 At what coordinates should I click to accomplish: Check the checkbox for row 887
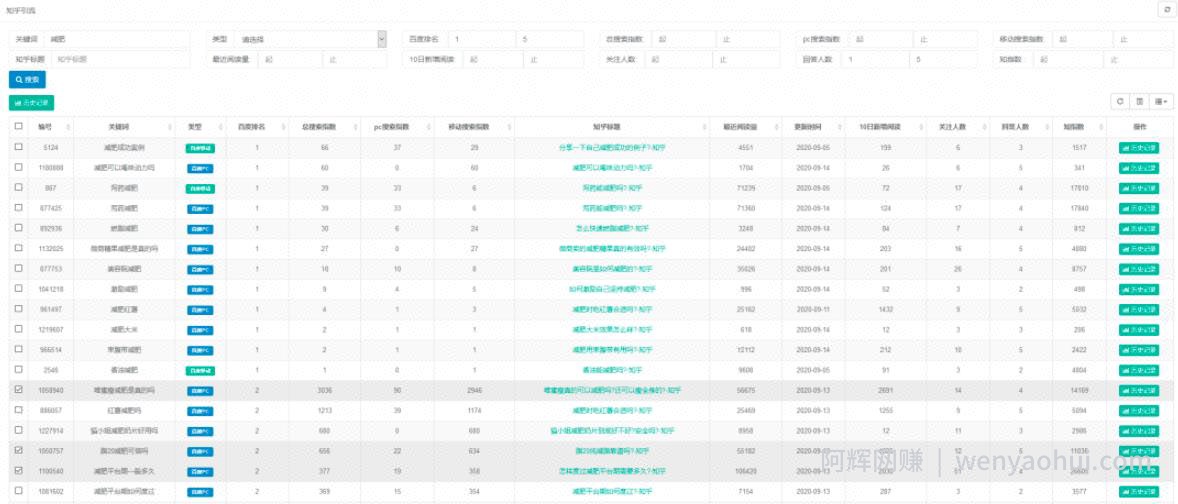pos(19,187)
